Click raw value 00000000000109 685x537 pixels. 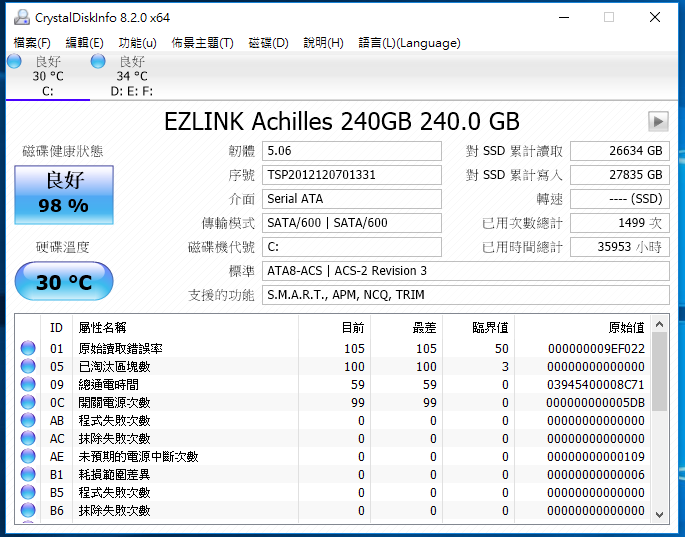596,457
